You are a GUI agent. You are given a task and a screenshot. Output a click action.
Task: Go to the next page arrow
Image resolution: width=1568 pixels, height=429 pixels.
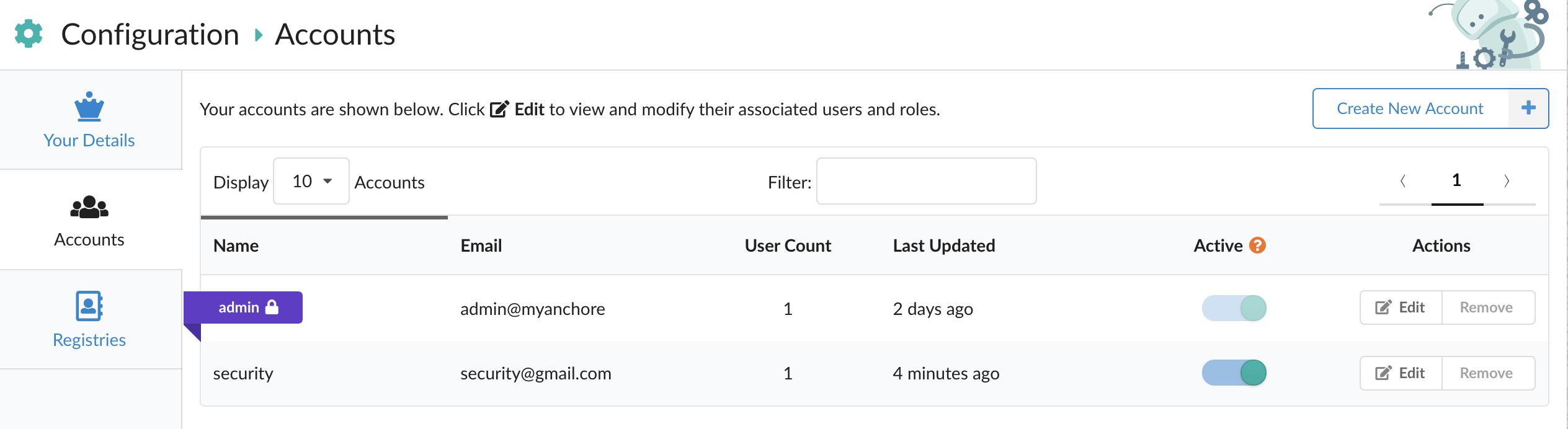(1507, 181)
